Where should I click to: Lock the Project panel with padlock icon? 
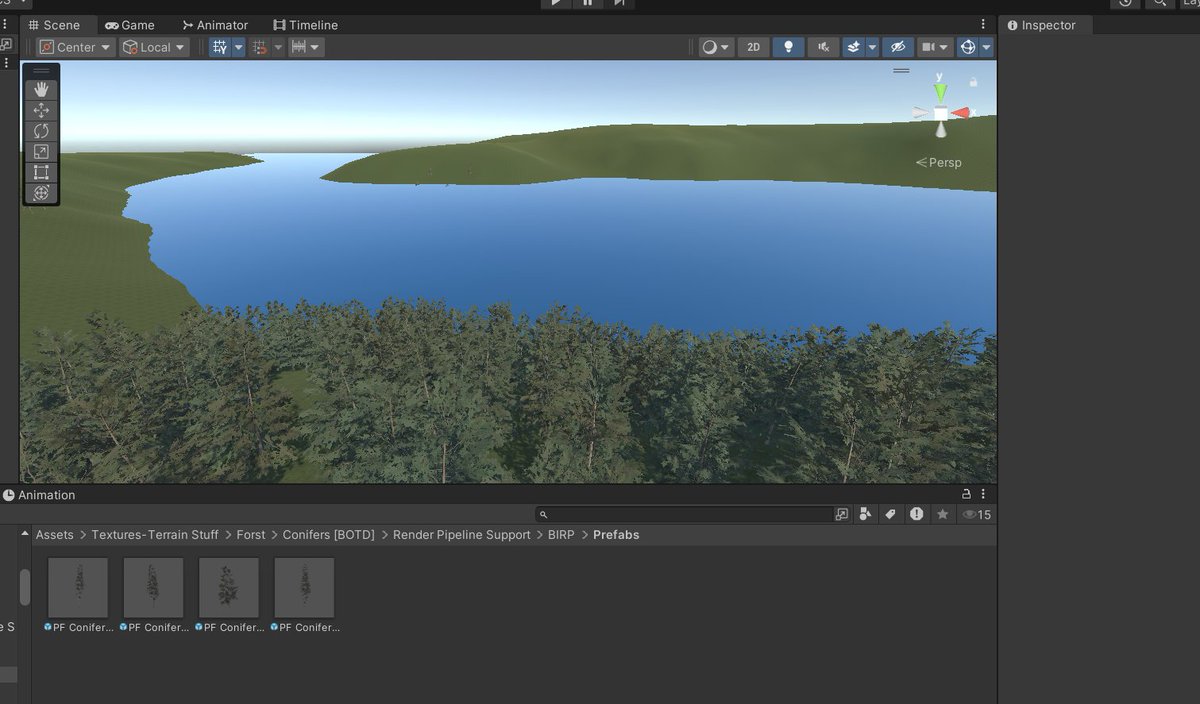coord(966,494)
